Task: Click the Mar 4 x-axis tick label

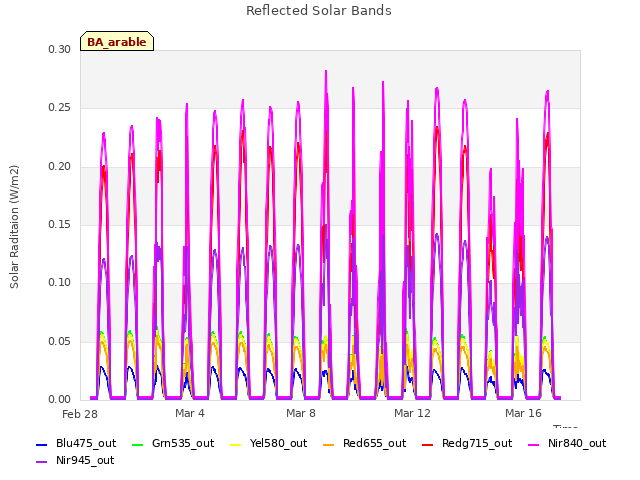Action: coord(190,413)
